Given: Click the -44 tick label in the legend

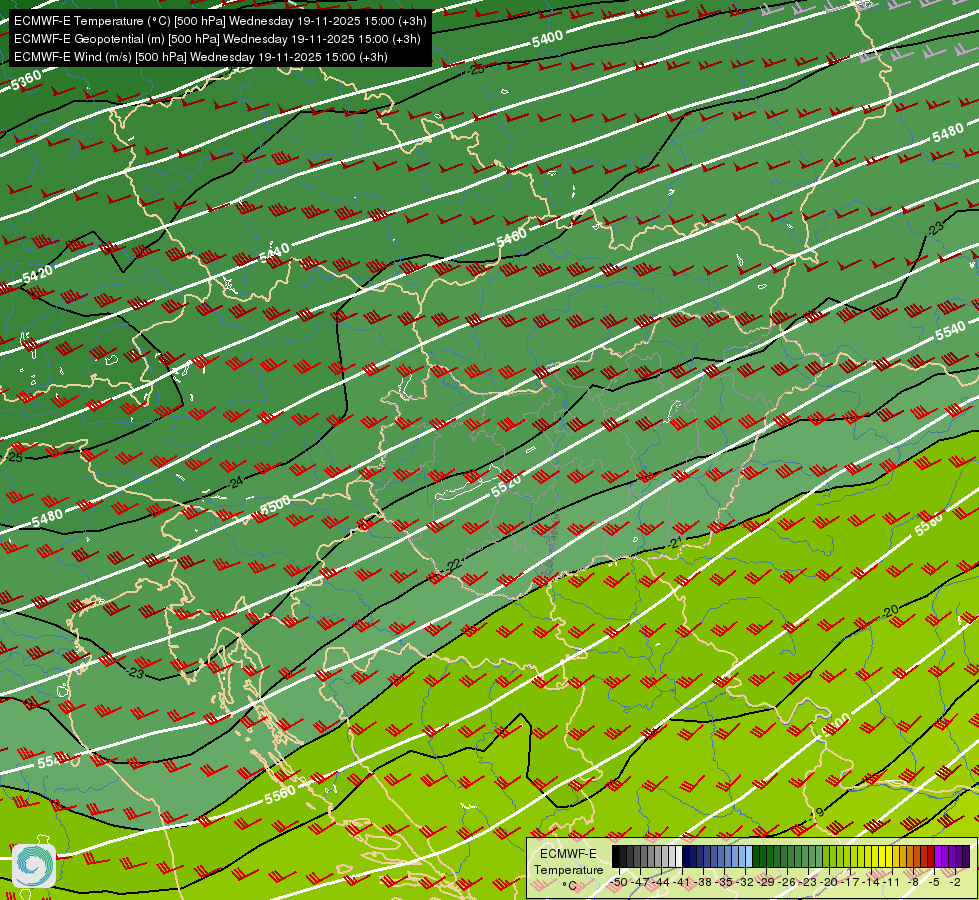Looking at the screenshot, I should tap(661, 882).
